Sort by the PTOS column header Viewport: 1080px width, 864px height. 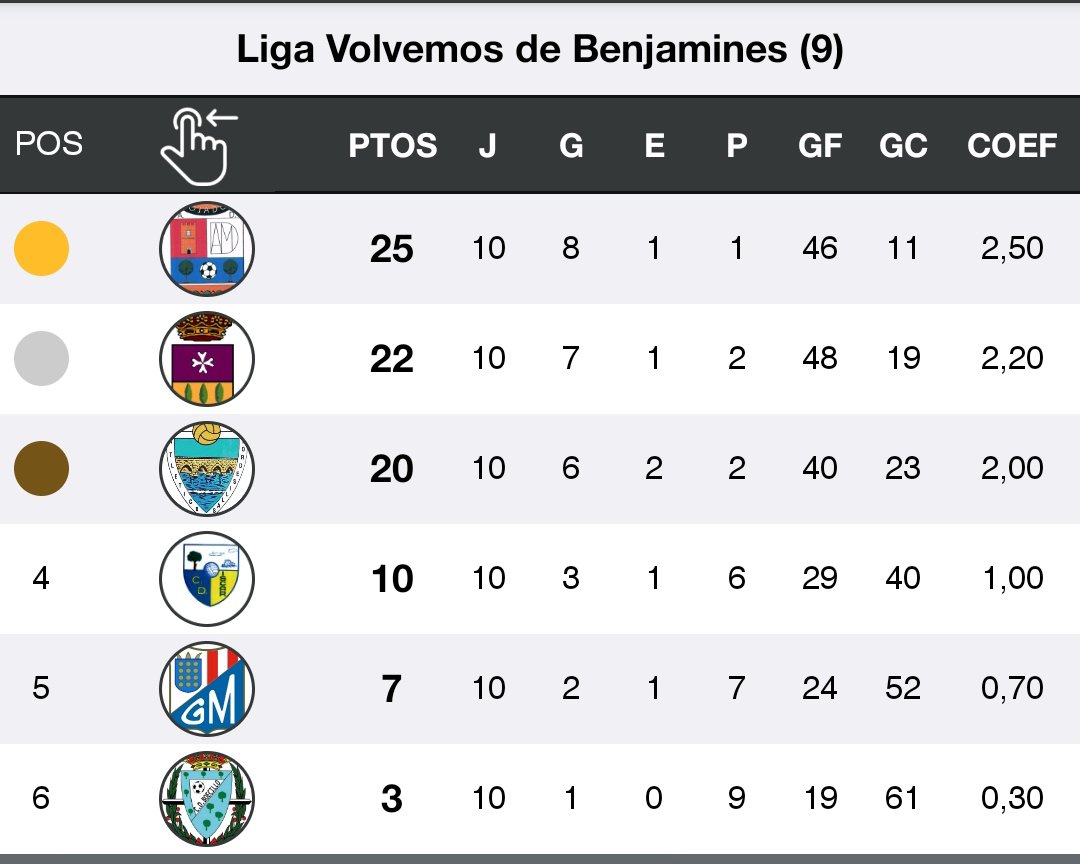pyautogui.click(x=392, y=146)
